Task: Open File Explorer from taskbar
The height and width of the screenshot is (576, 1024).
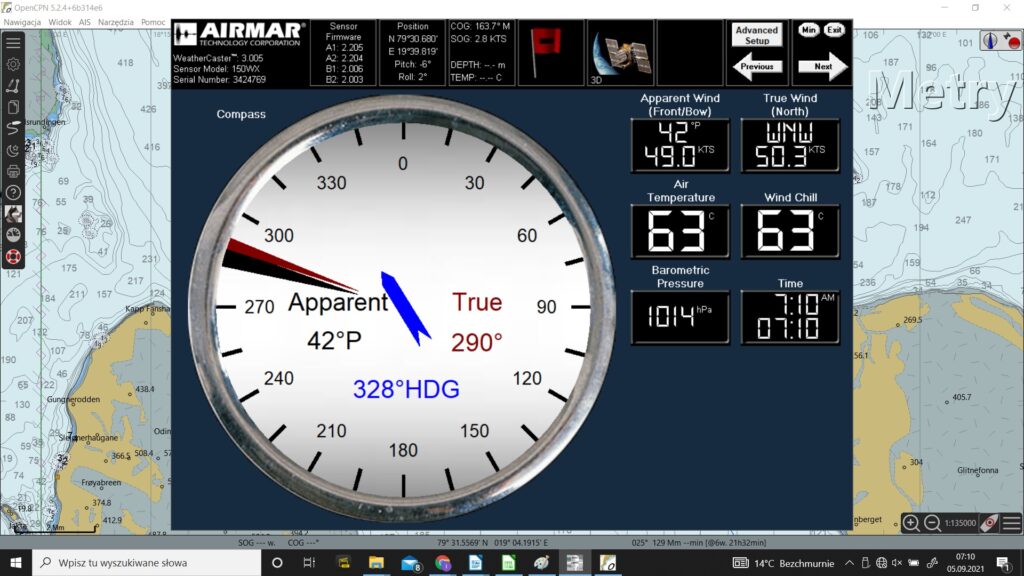Action: (x=376, y=562)
